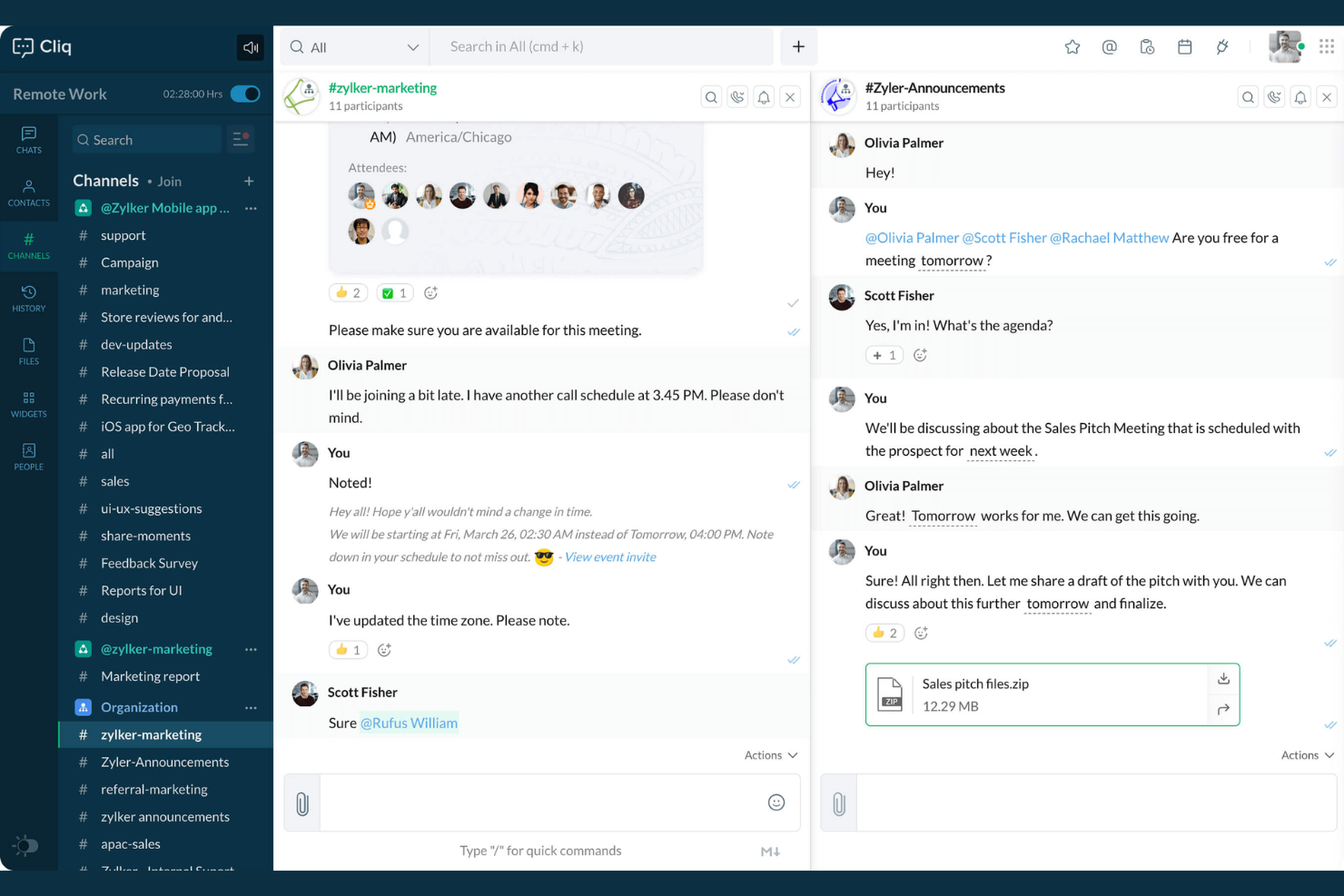
Task: Click the Join link next to Channels
Action: (x=170, y=182)
